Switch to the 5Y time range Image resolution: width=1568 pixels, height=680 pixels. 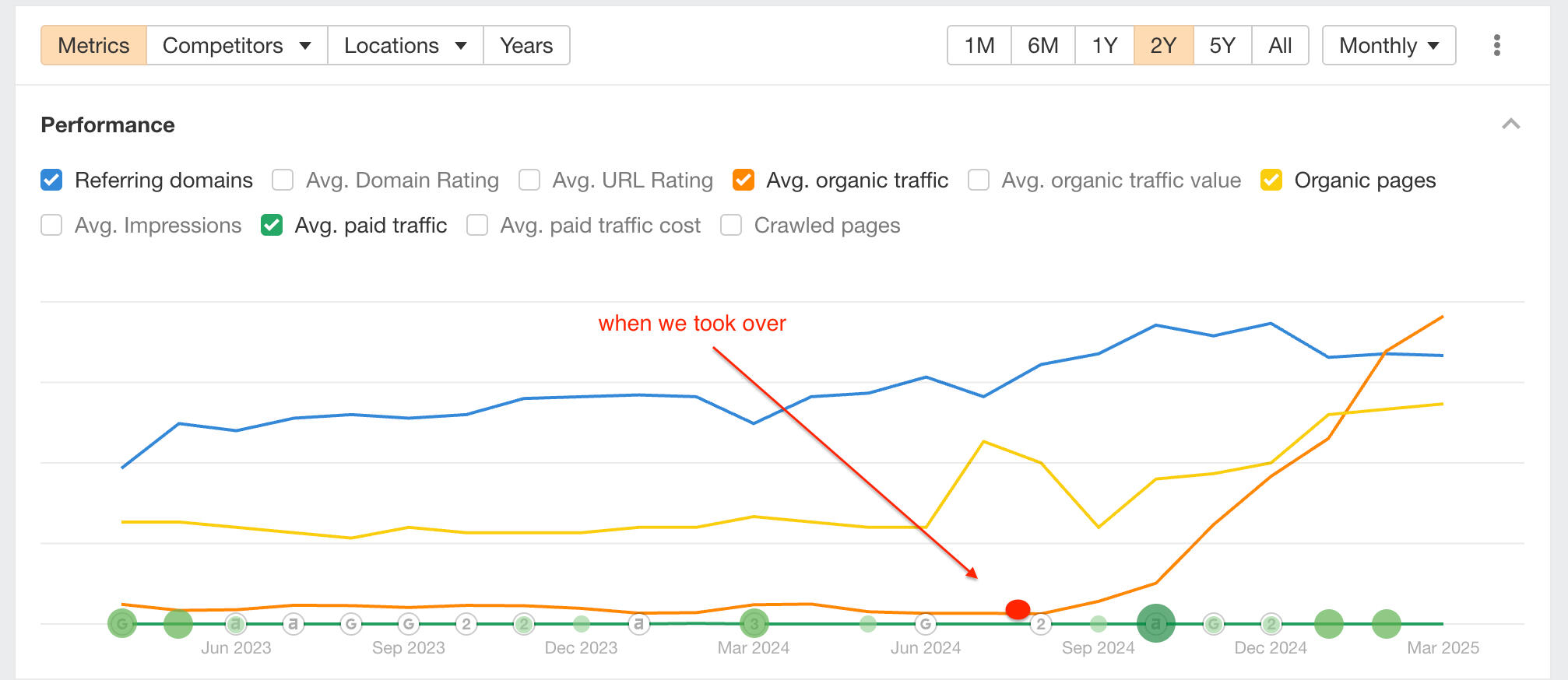(1222, 45)
